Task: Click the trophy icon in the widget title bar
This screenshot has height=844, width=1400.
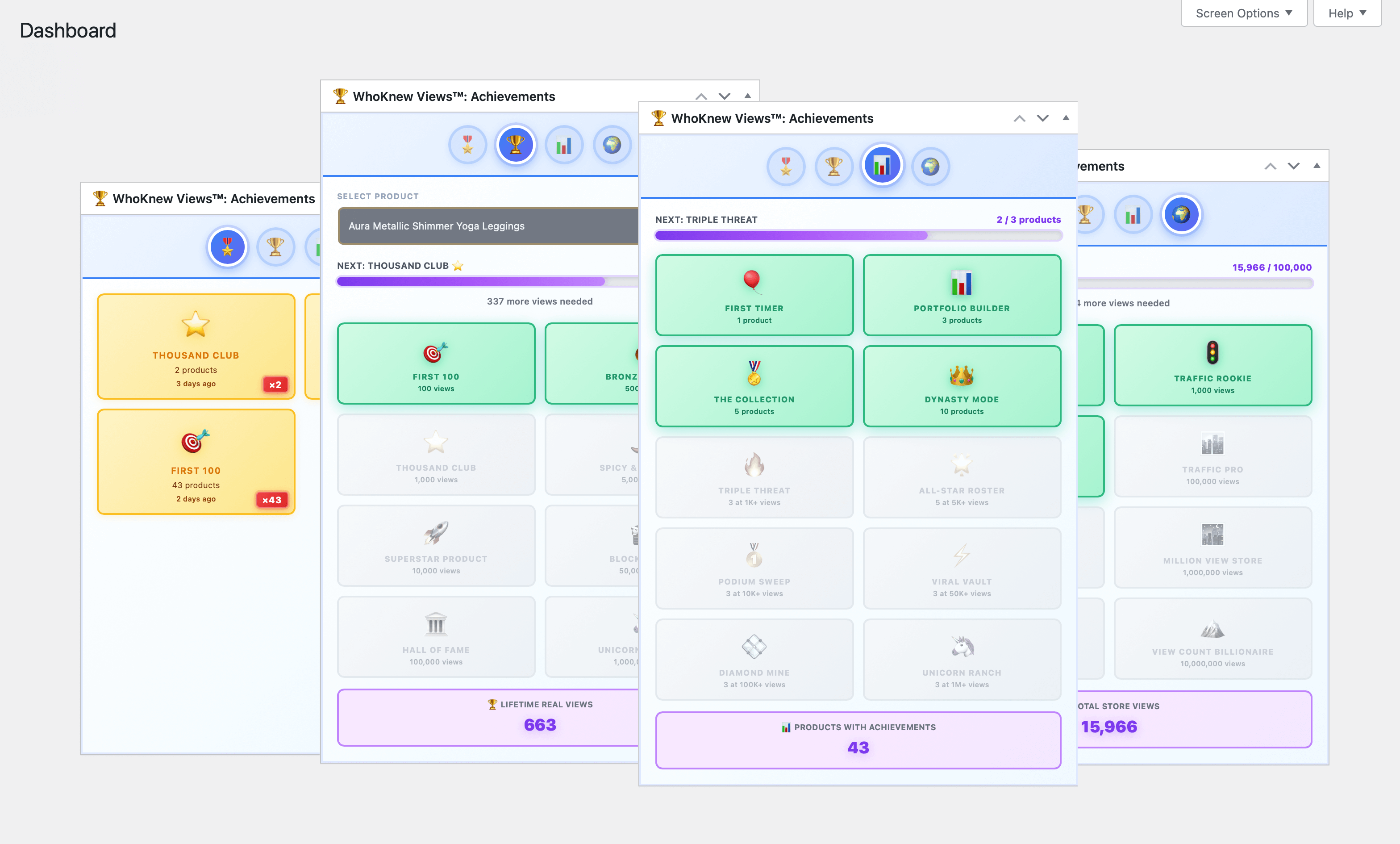Action: [x=658, y=117]
